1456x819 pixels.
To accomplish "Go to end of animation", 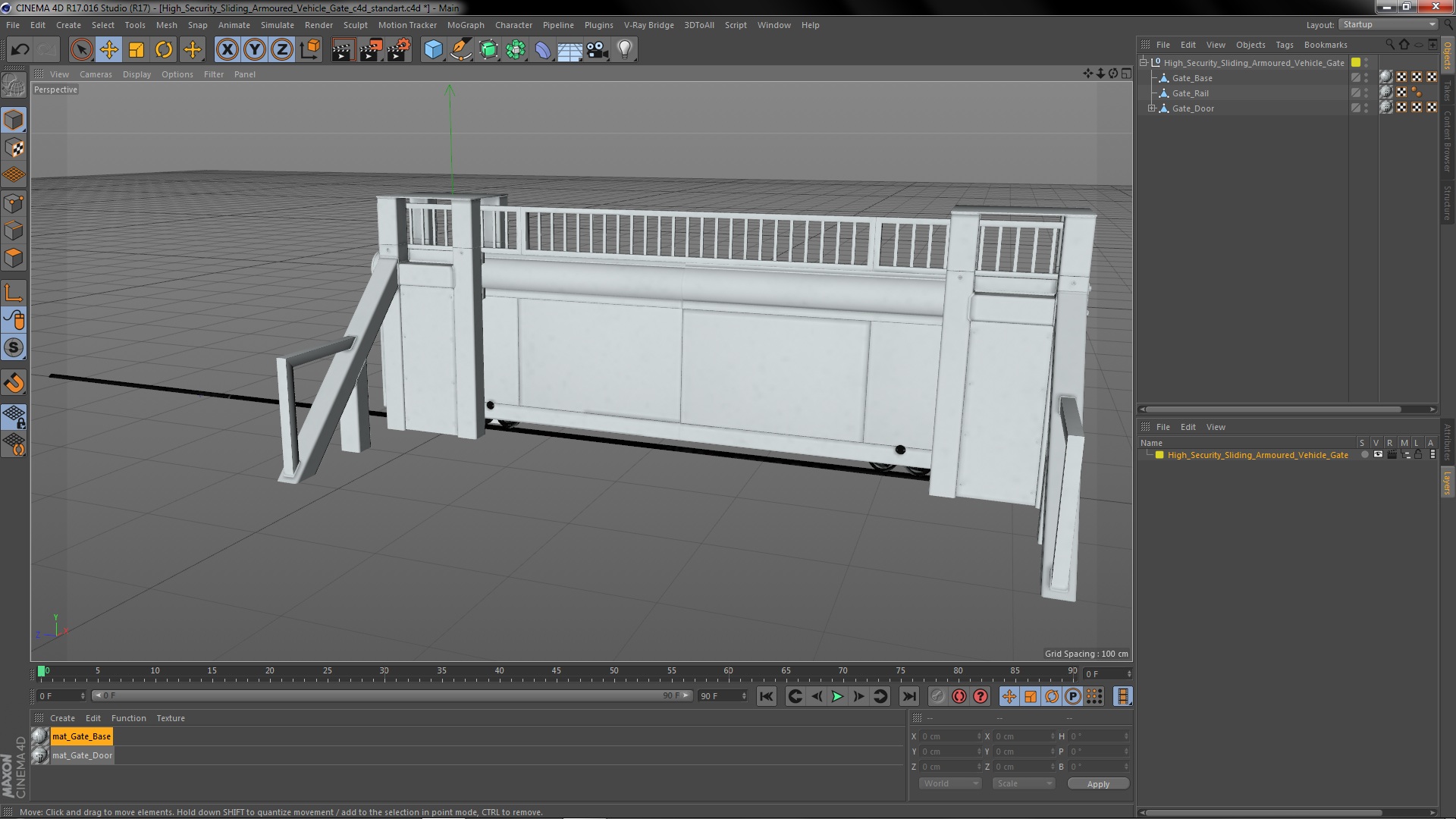I will (908, 696).
